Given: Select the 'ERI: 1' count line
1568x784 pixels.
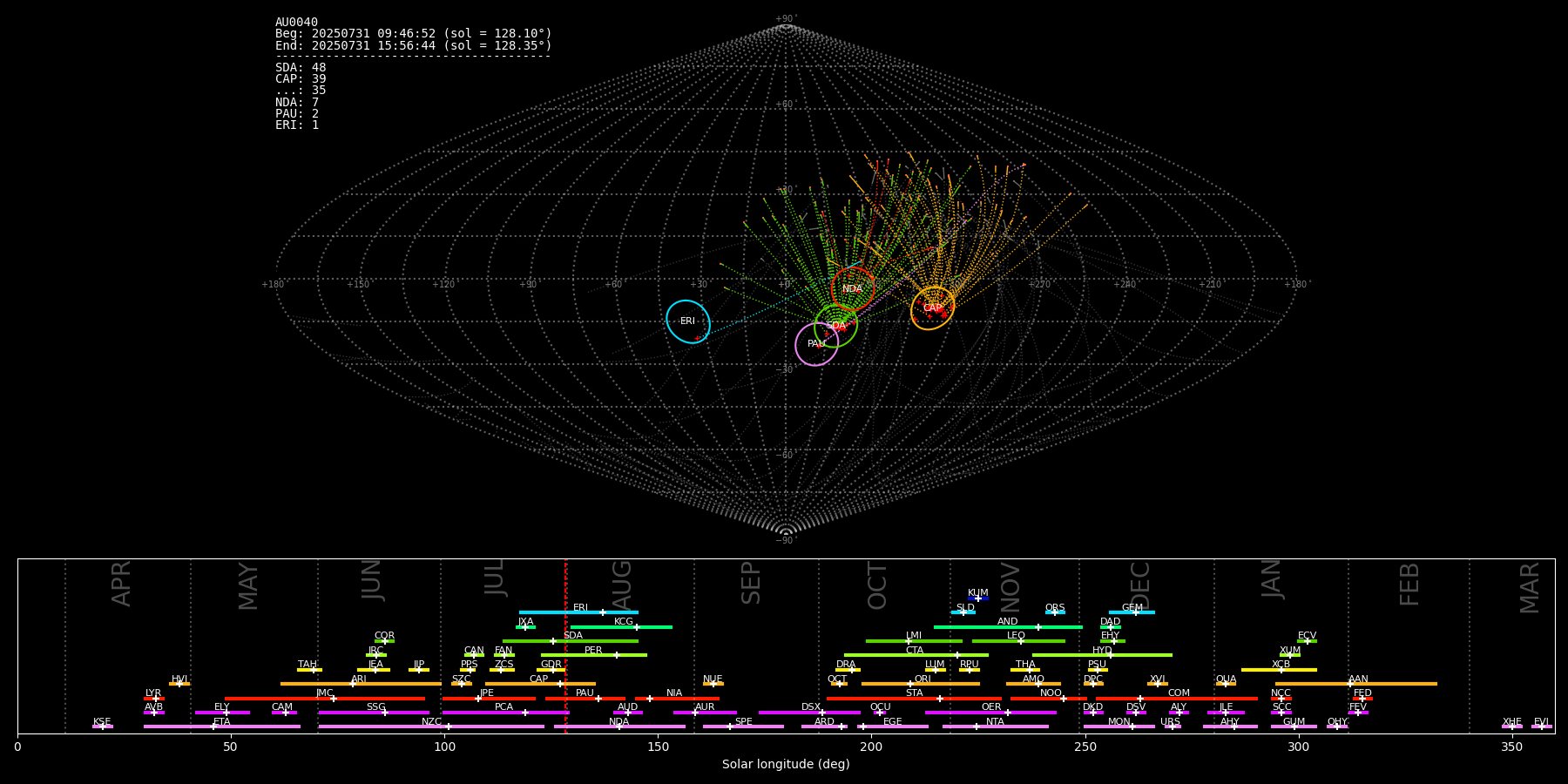Looking at the screenshot, I should (x=297, y=125).
